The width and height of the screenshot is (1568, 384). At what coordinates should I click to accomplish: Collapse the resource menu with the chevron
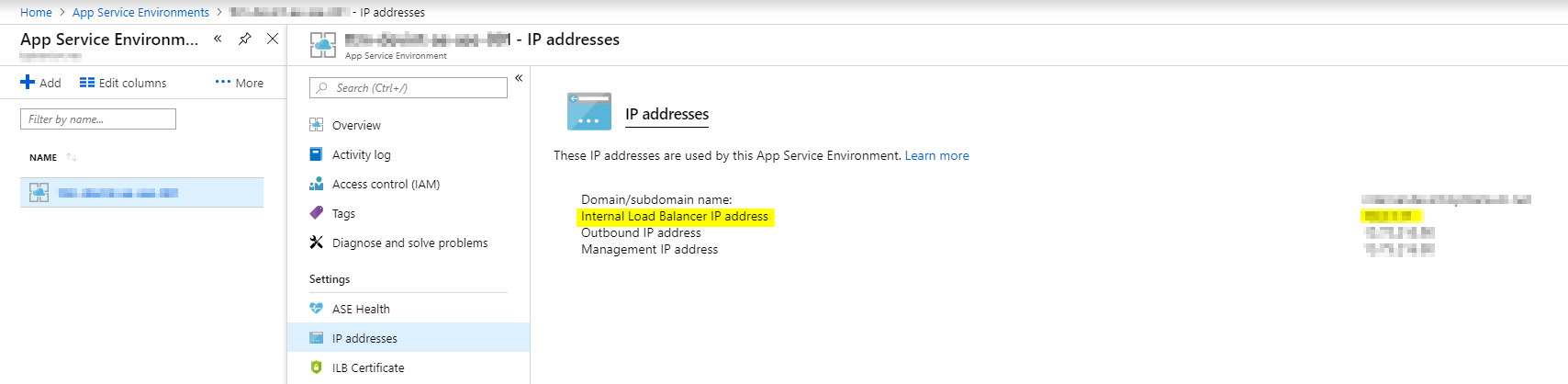coord(519,78)
